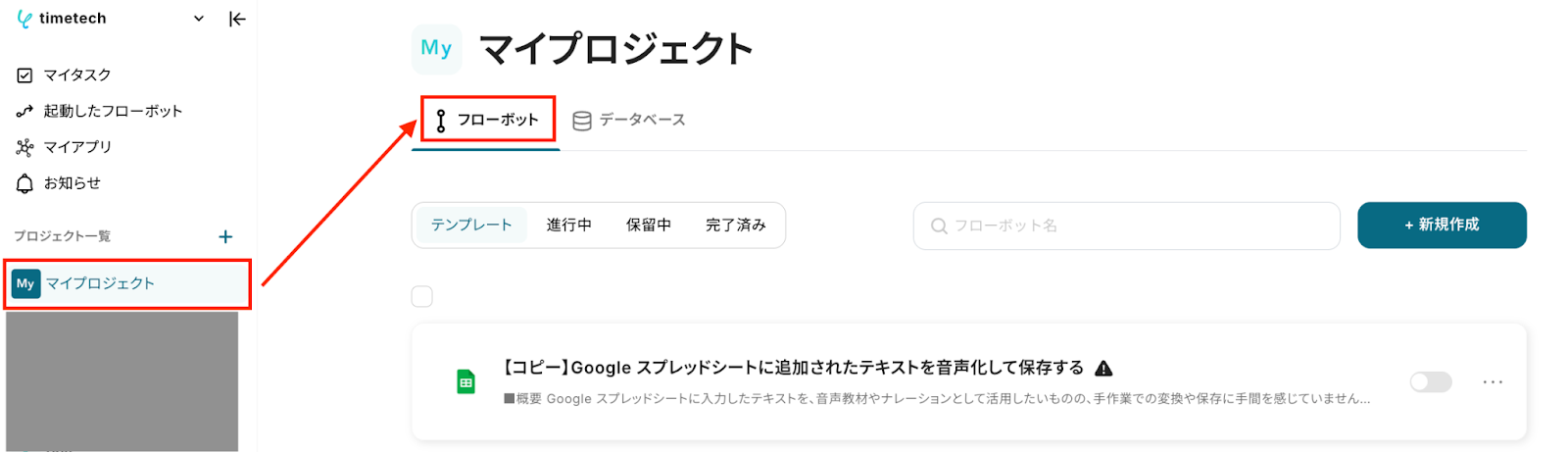The image size is (1568, 452).
Task: Toggle the flowbot on/off switch
Action: tap(1431, 382)
